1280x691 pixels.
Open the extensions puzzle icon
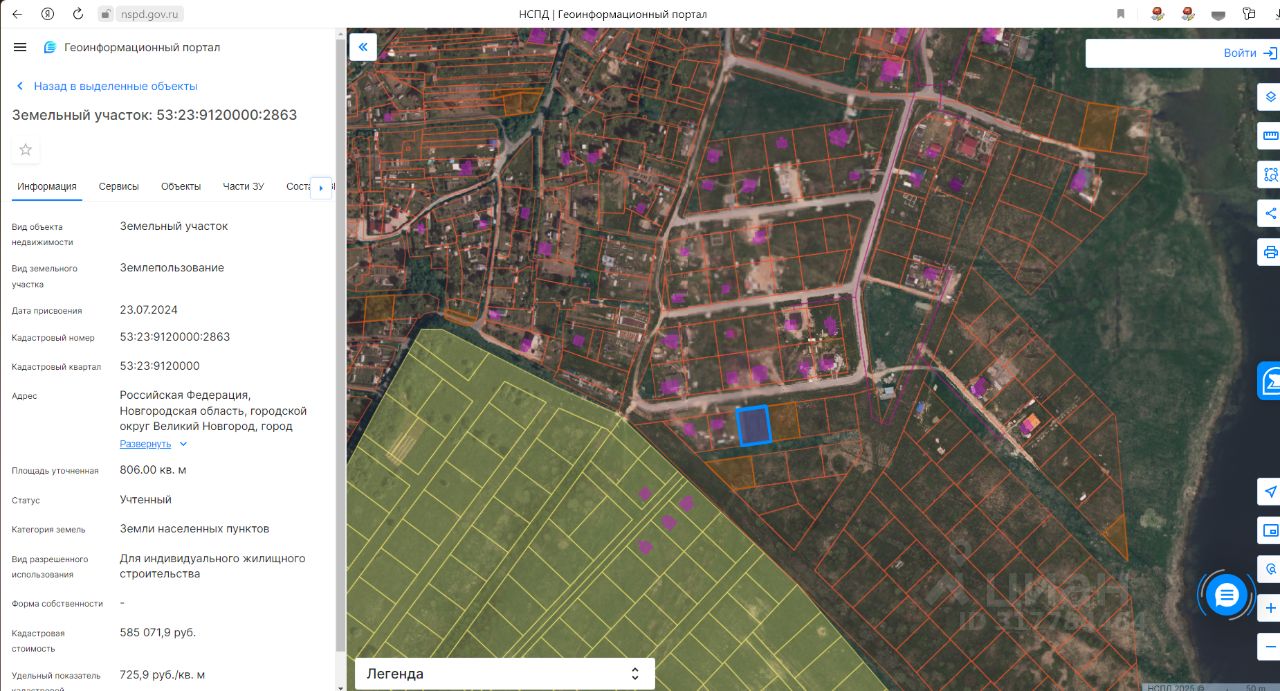(1249, 14)
